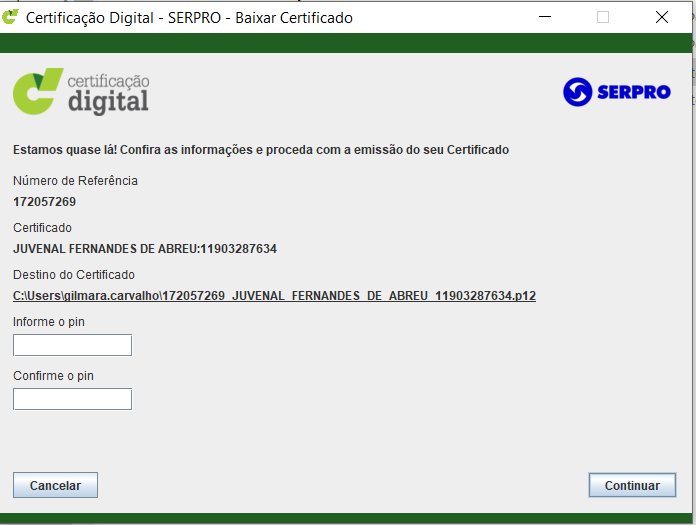Click the 'Certificado' label
Image resolution: width=696 pixels, height=525 pixels.
[x=42, y=228]
